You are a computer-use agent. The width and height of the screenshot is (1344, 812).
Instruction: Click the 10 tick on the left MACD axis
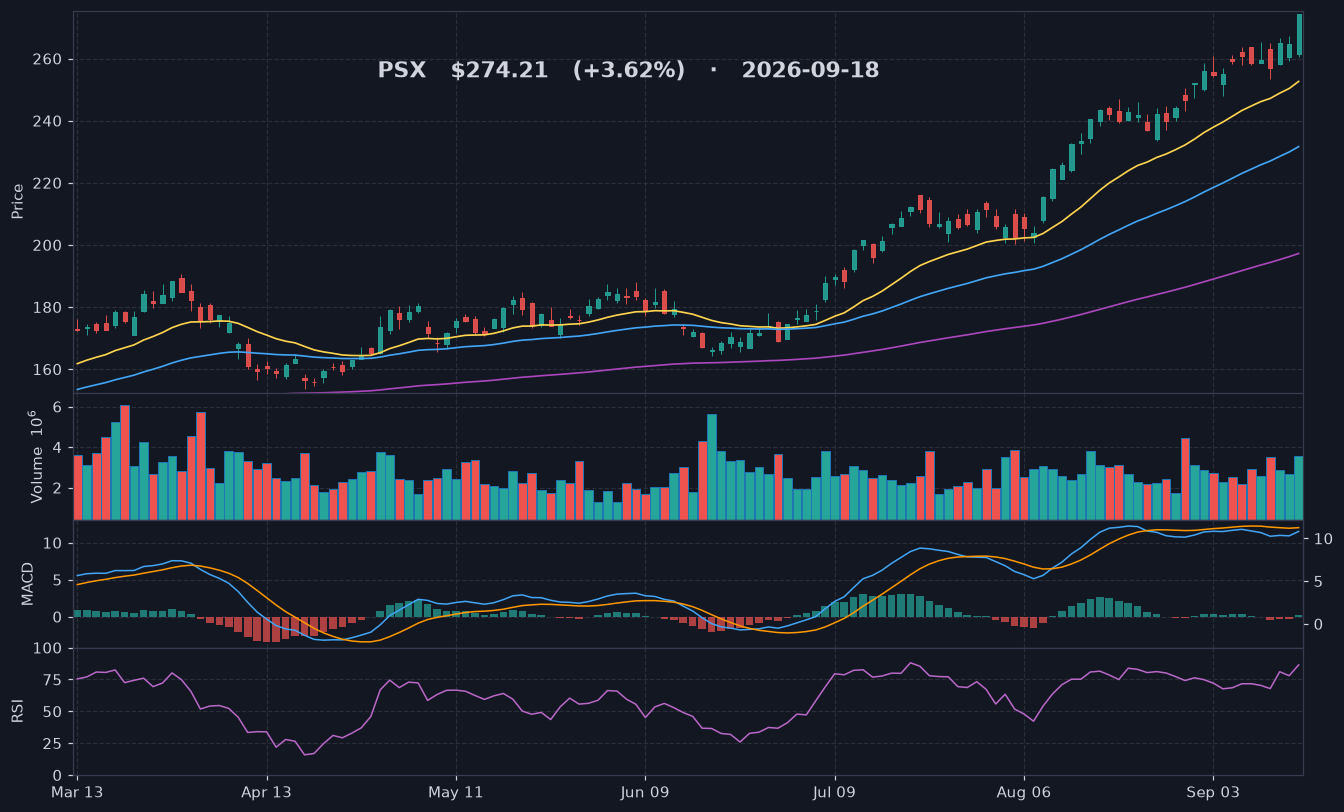[54, 544]
